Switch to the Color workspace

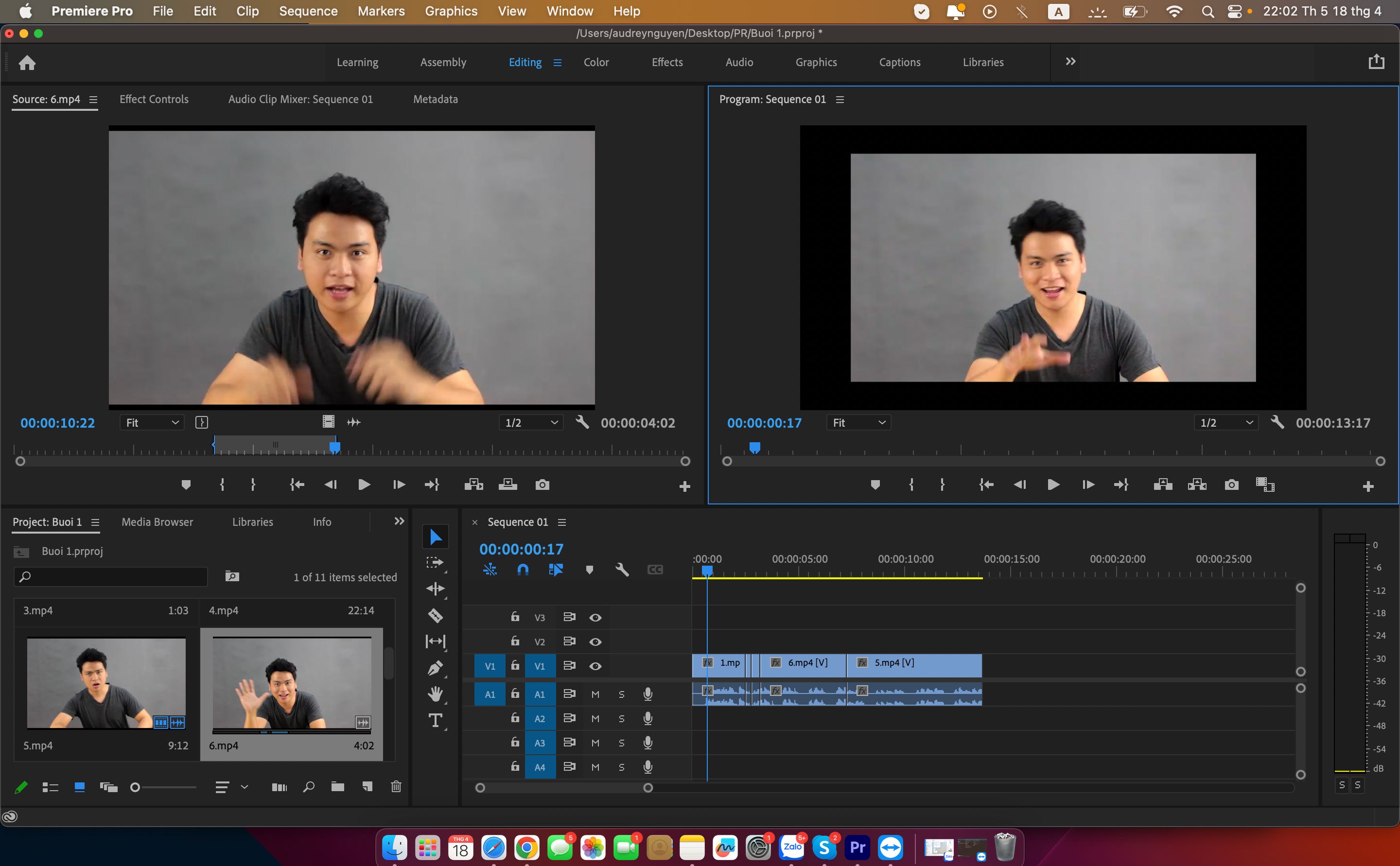click(x=596, y=62)
